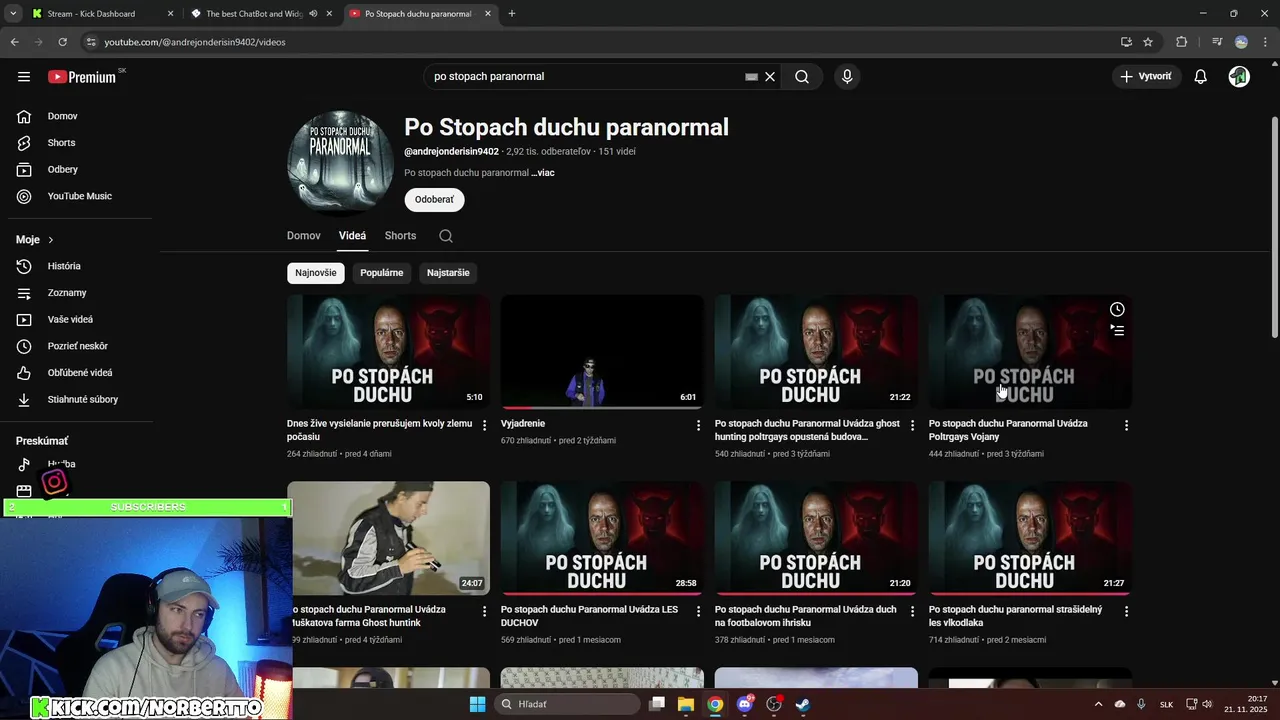Open File Explorer from the taskbar

tap(686, 704)
